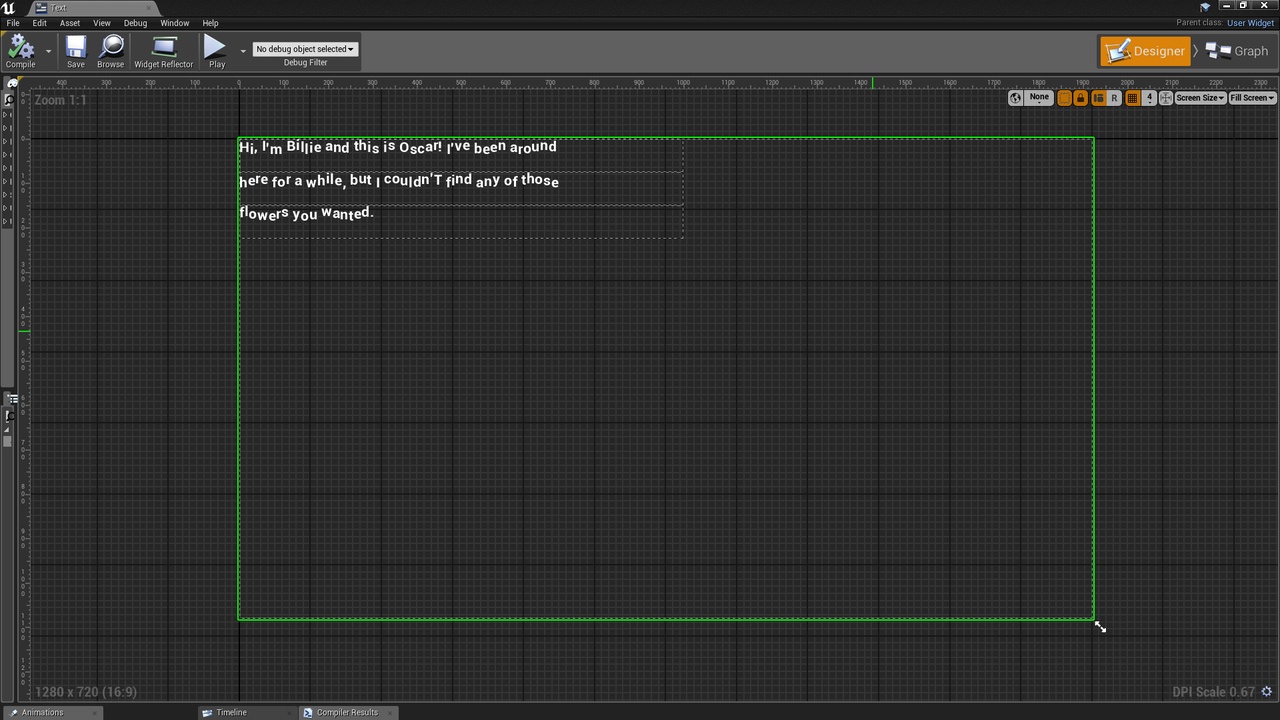Open the Asset menu

pyautogui.click(x=70, y=23)
